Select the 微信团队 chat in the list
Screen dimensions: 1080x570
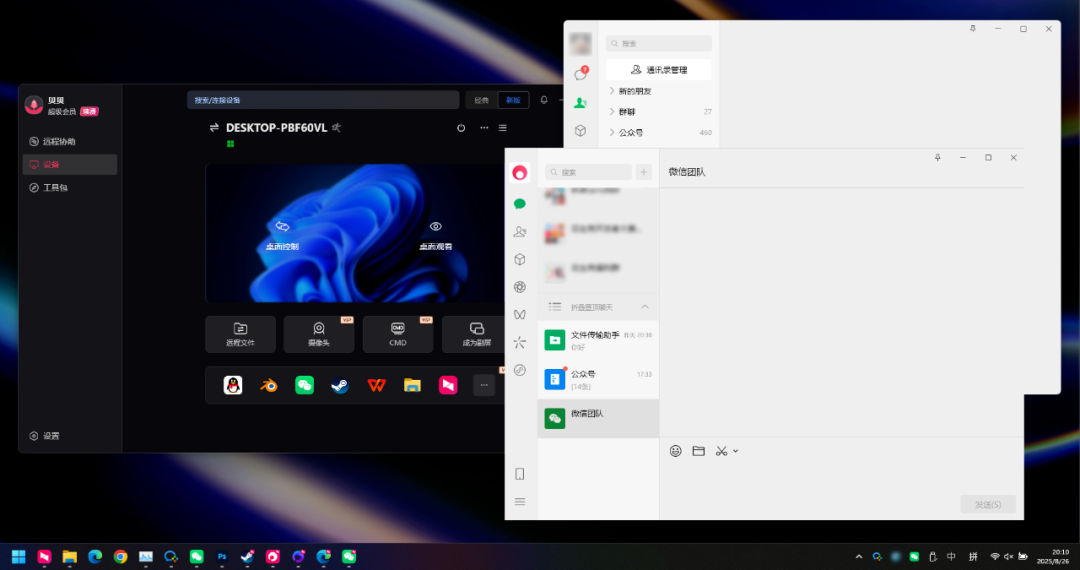598,419
